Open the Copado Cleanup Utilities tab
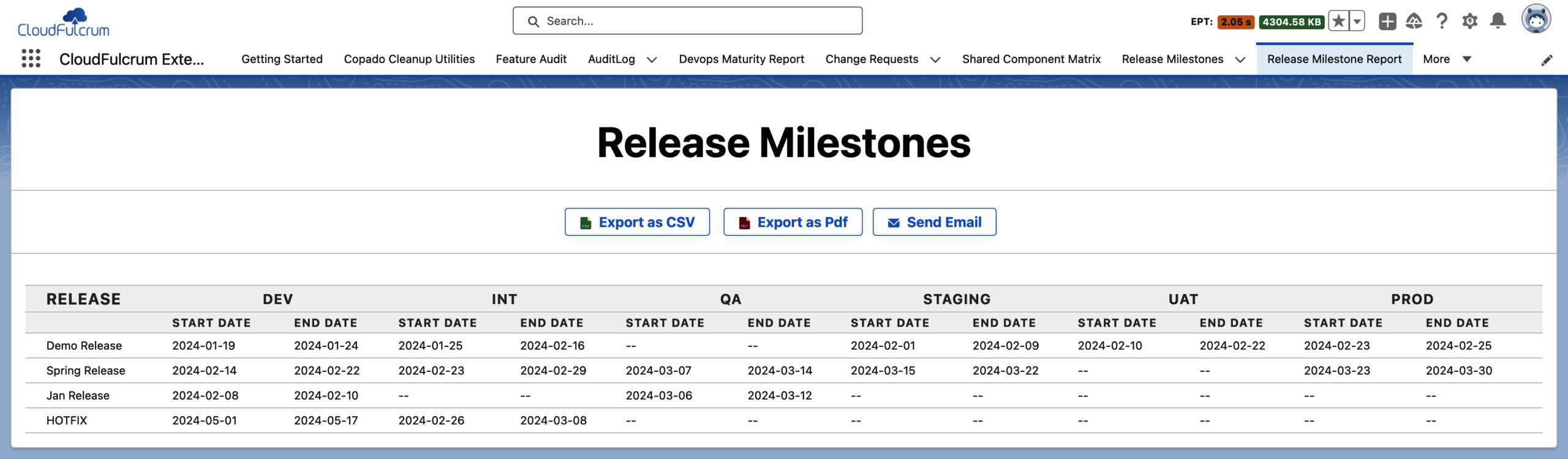1568x459 pixels. coord(409,59)
